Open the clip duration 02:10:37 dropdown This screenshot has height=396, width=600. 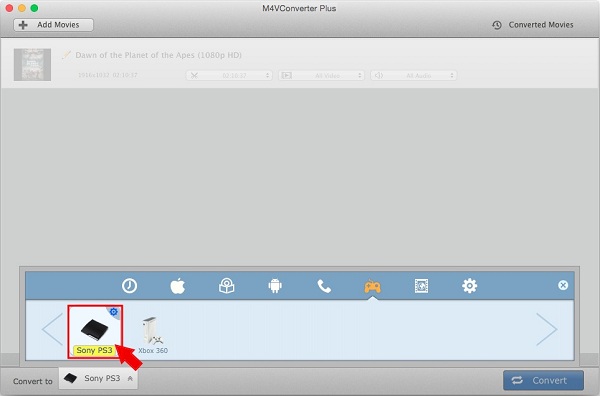pos(229,75)
